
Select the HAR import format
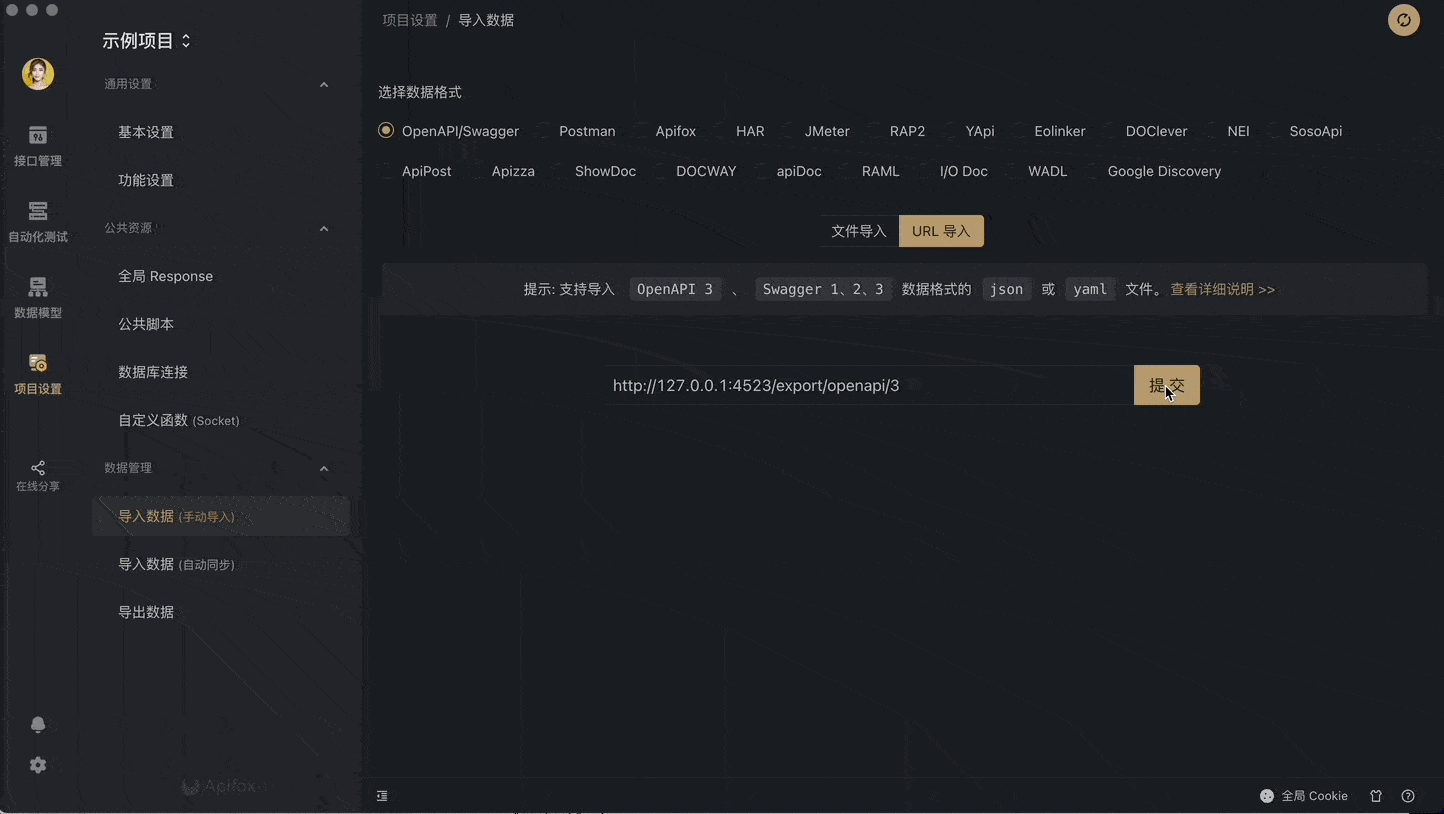(750, 131)
